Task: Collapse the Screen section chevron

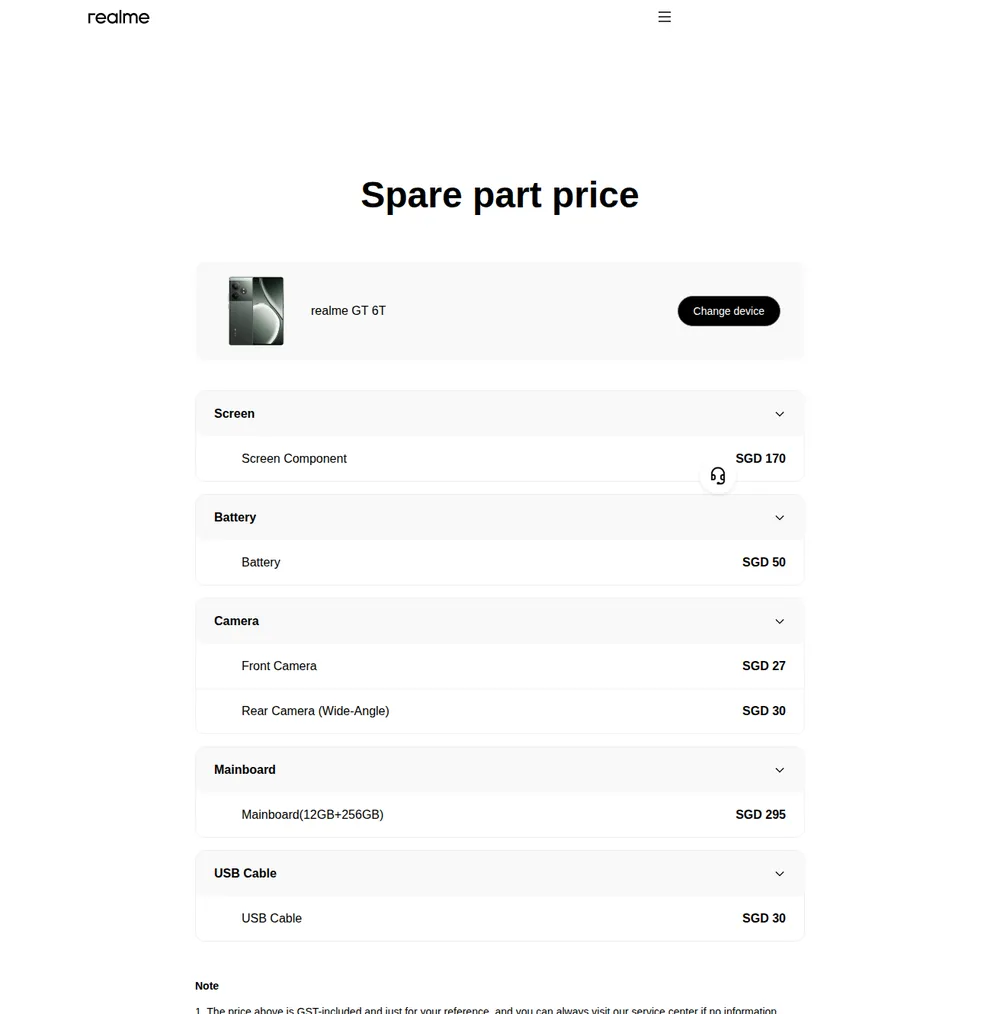Action: [x=779, y=414]
